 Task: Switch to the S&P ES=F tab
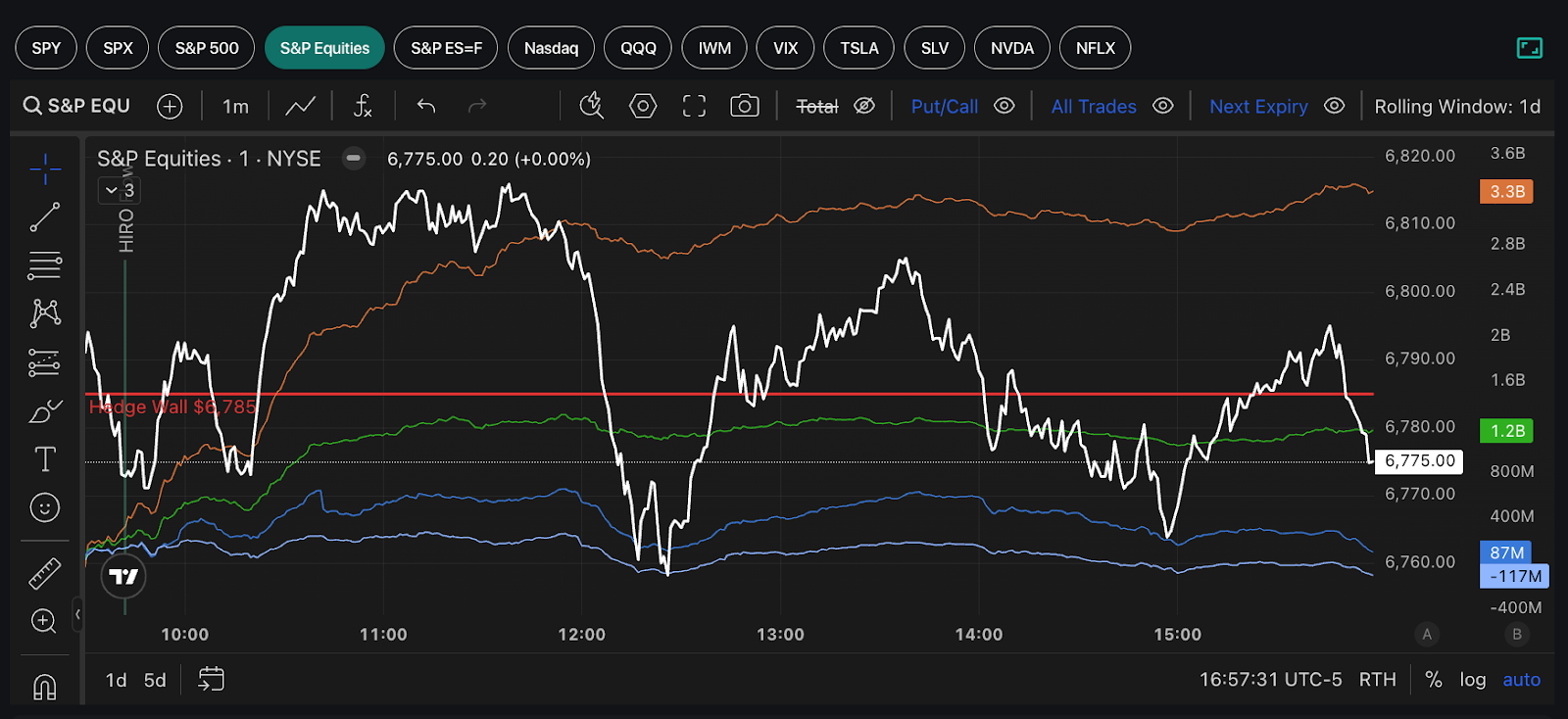(x=446, y=48)
